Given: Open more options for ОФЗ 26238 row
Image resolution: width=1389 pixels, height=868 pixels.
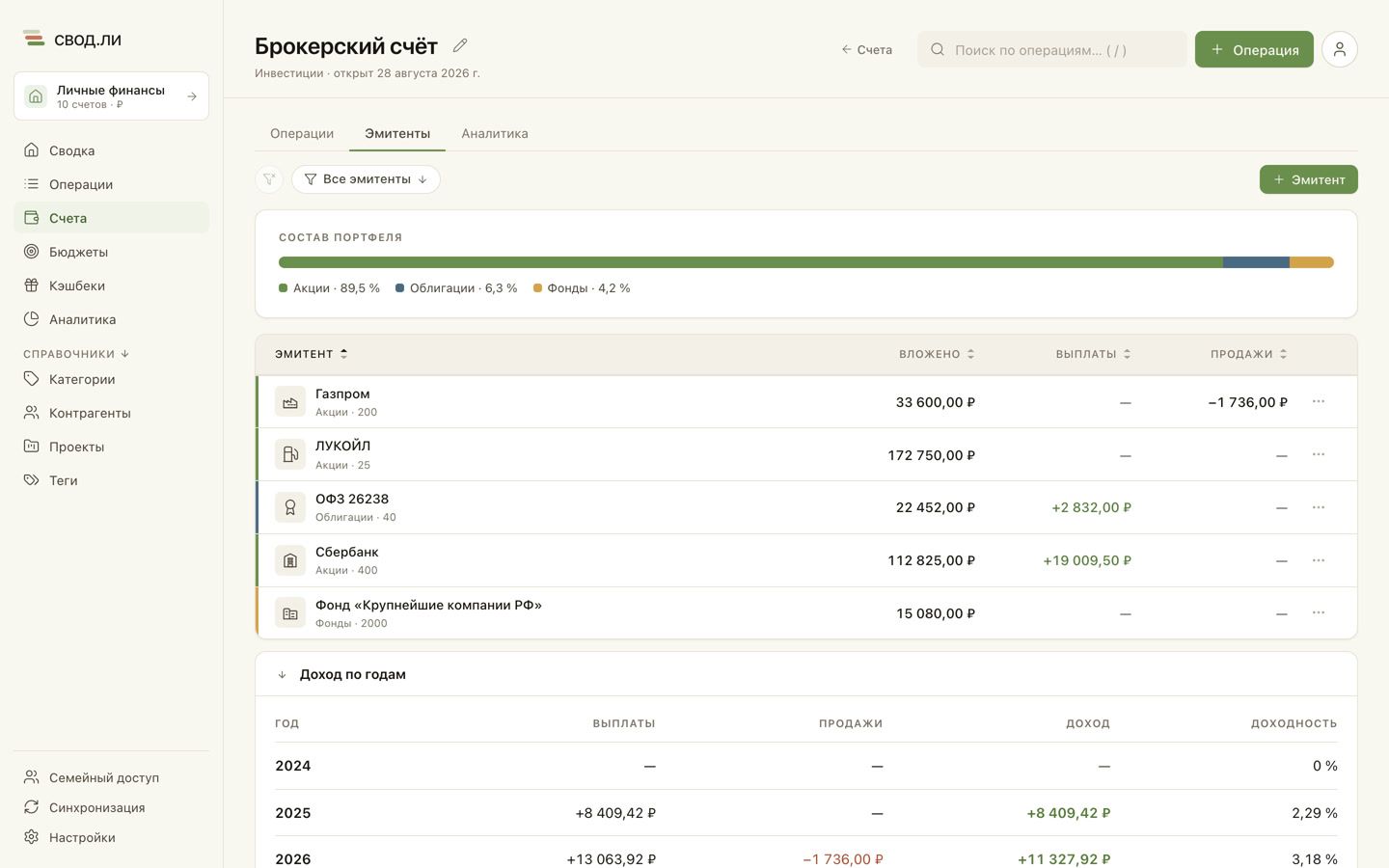Looking at the screenshot, I should pos(1319,507).
